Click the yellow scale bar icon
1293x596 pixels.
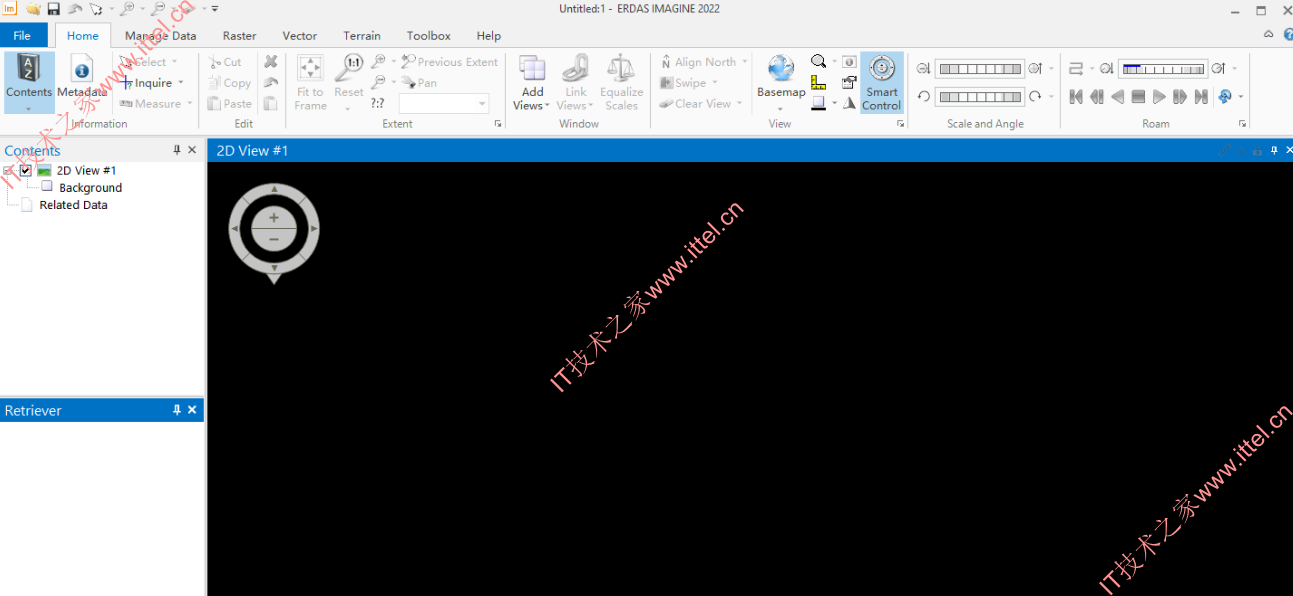(x=819, y=82)
